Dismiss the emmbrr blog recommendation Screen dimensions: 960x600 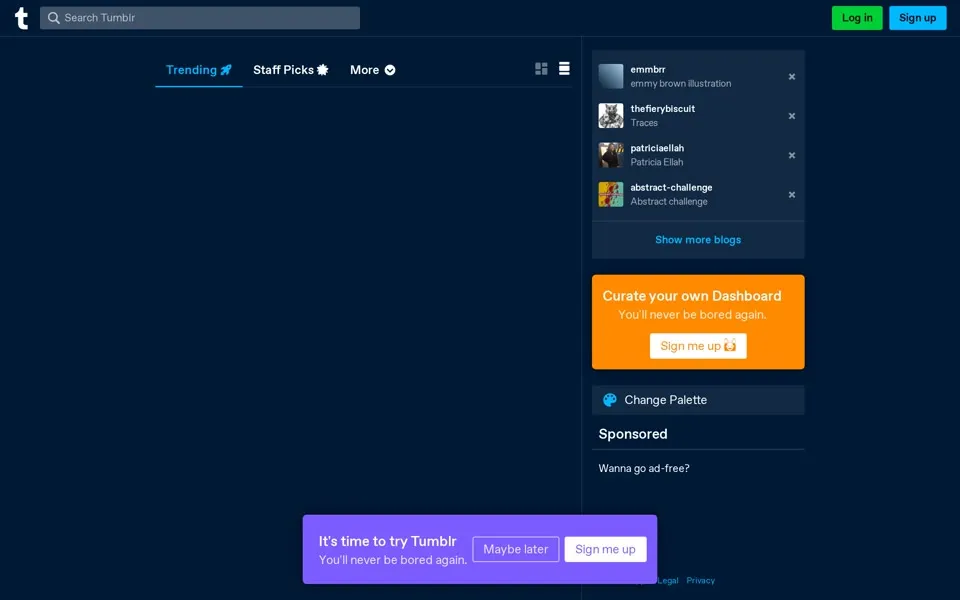tap(792, 77)
